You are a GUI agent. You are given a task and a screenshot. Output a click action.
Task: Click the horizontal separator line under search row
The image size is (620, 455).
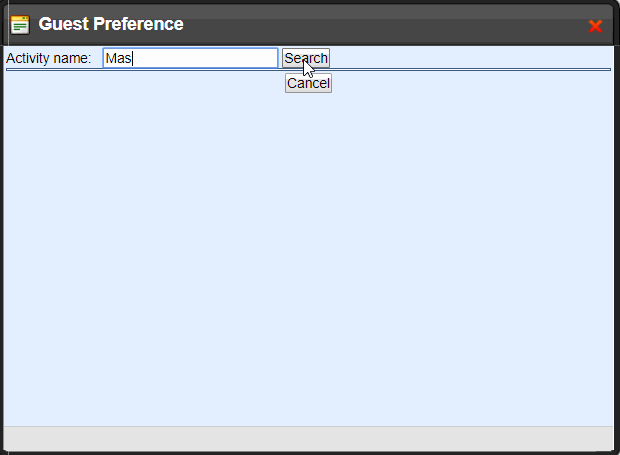(x=308, y=70)
